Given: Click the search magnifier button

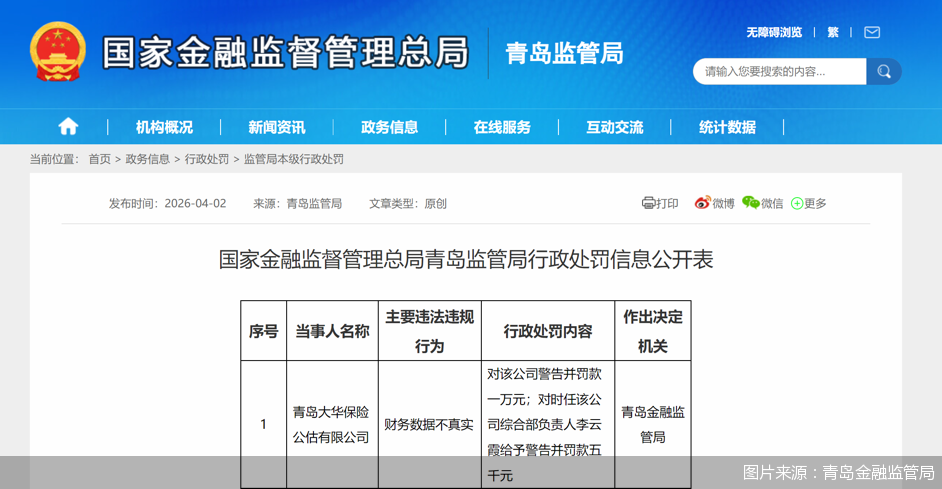Looking at the screenshot, I should (x=884, y=71).
